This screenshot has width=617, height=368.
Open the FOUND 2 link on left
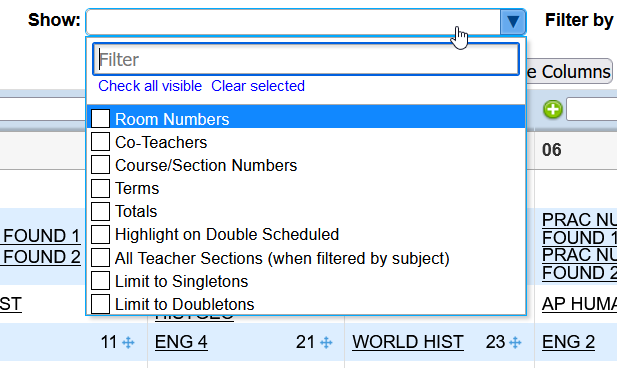[41, 257]
